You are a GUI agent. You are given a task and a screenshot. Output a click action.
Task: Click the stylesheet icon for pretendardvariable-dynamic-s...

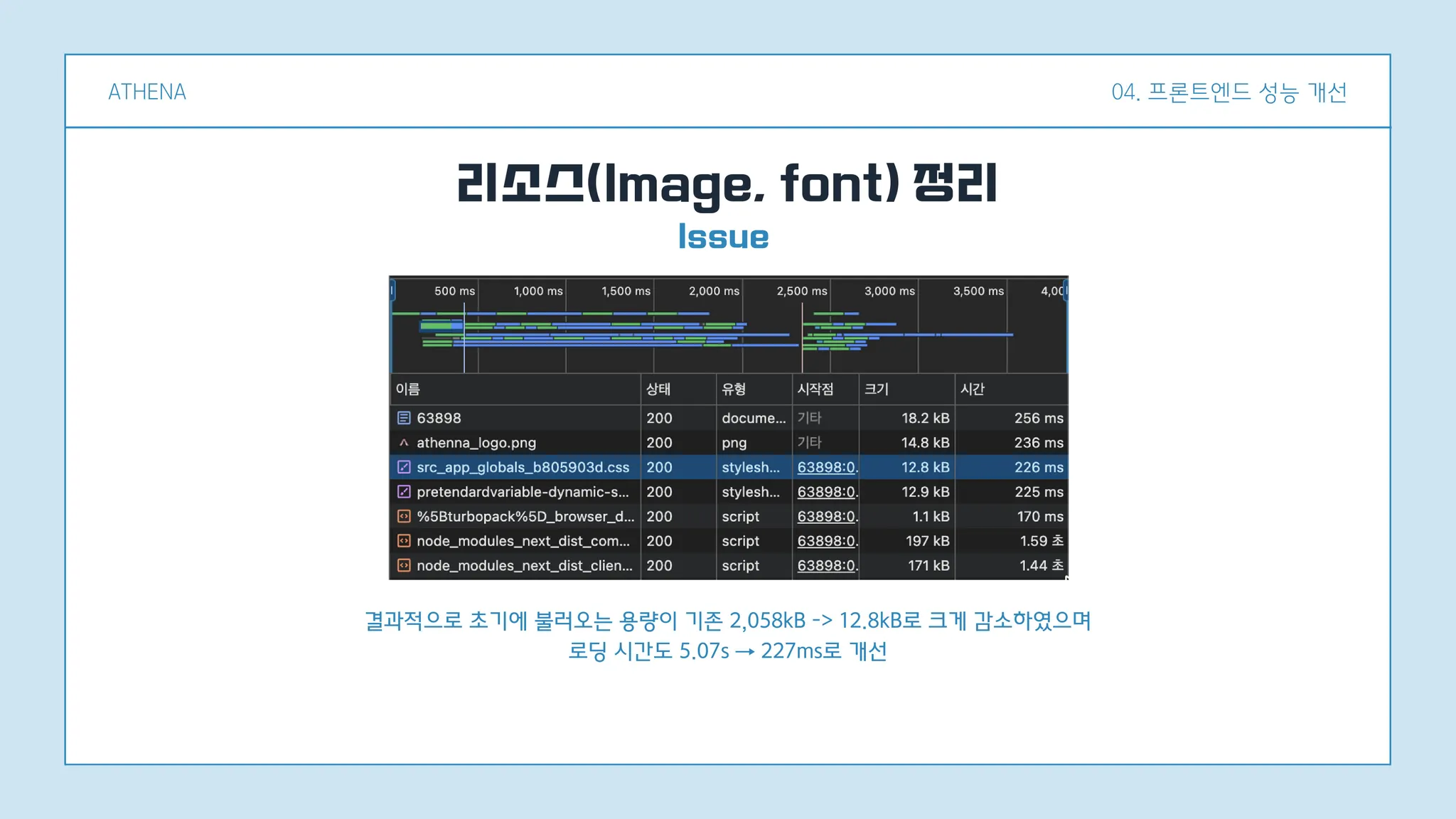pyautogui.click(x=404, y=491)
